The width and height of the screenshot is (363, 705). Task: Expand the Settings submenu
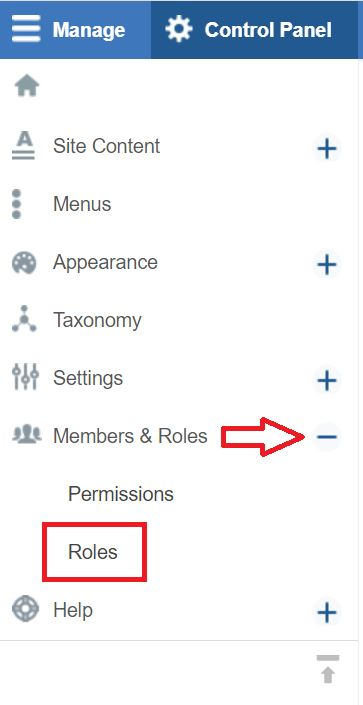point(327,380)
